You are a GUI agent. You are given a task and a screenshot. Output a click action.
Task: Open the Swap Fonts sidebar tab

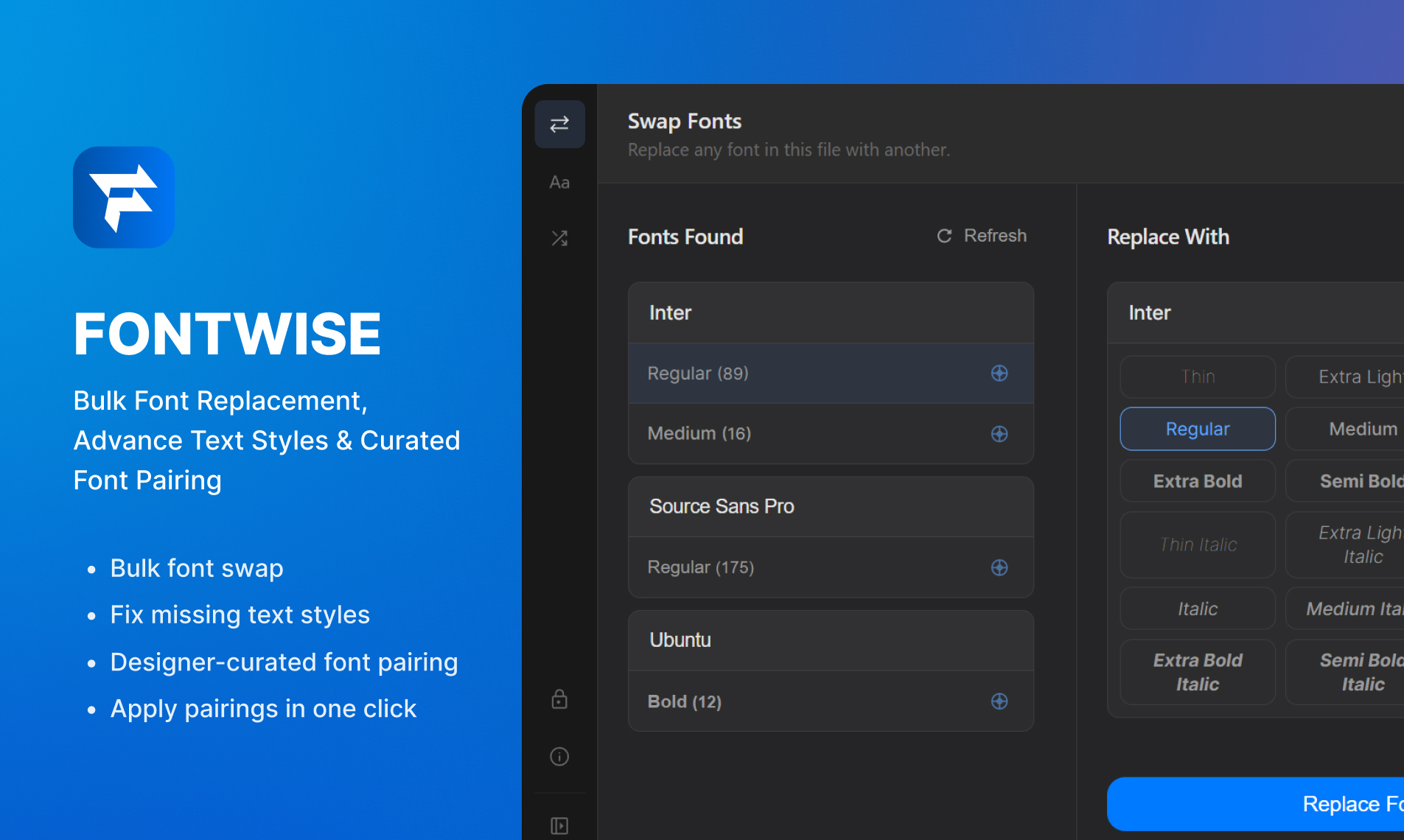(559, 124)
